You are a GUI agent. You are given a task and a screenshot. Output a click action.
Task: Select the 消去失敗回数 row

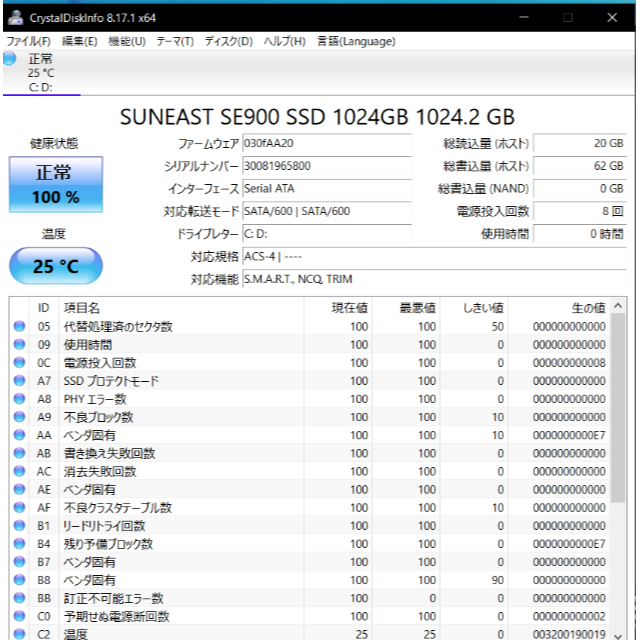tap(309, 471)
